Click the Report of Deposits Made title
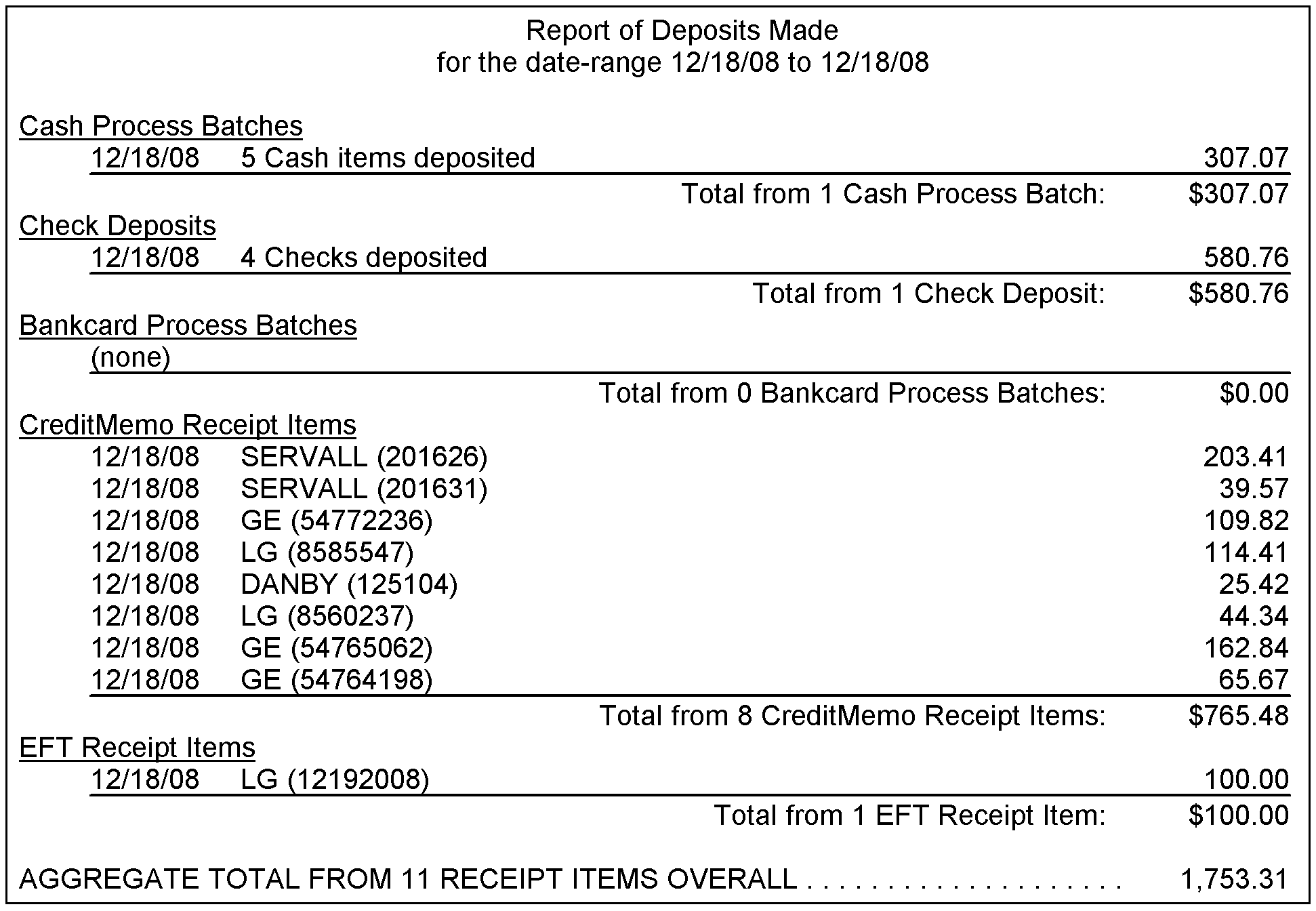Viewport: 1316px width, 911px height. pos(682,31)
